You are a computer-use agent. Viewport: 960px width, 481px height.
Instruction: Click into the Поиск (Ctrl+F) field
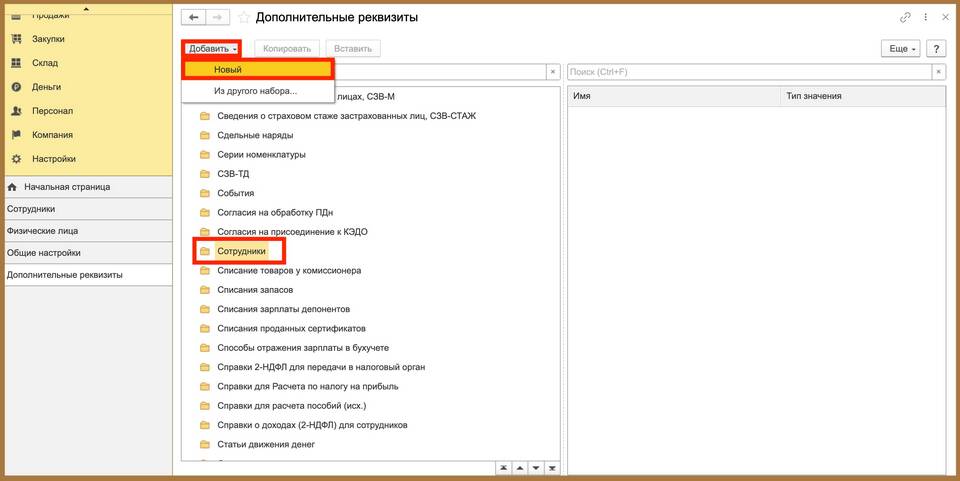(748, 72)
